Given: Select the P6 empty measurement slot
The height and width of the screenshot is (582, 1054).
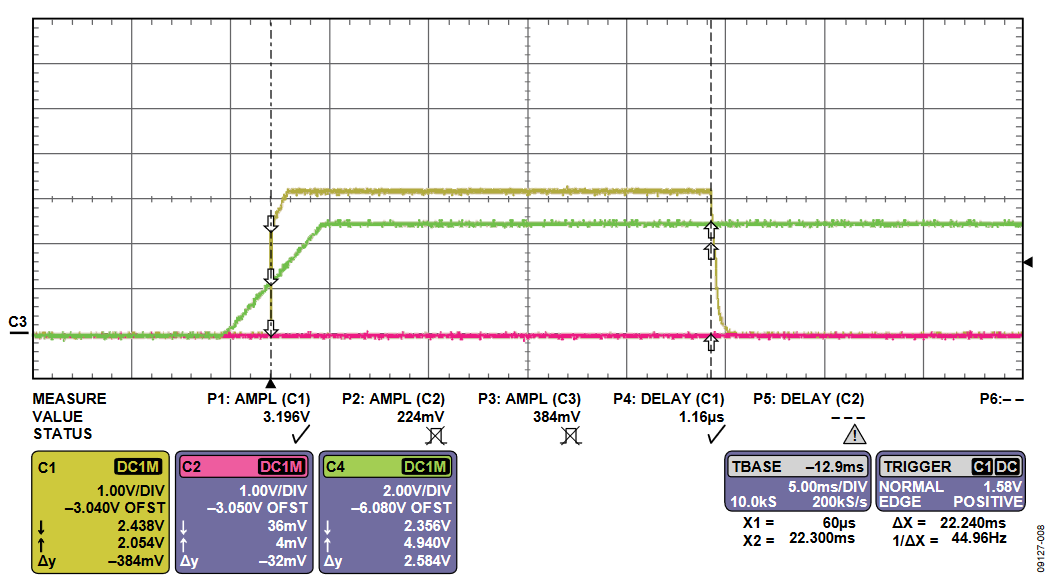Looking at the screenshot, I should coord(1002,398).
